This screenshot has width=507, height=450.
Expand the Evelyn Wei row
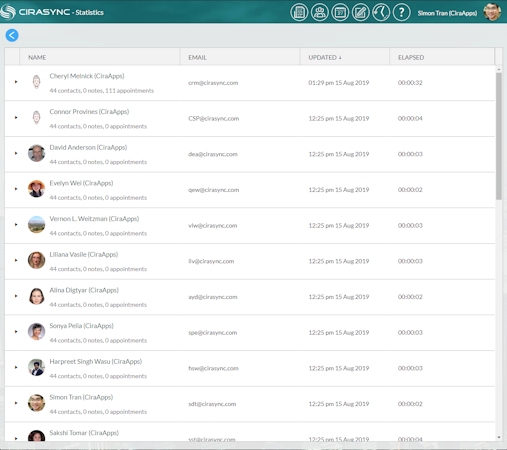[16, 189]
